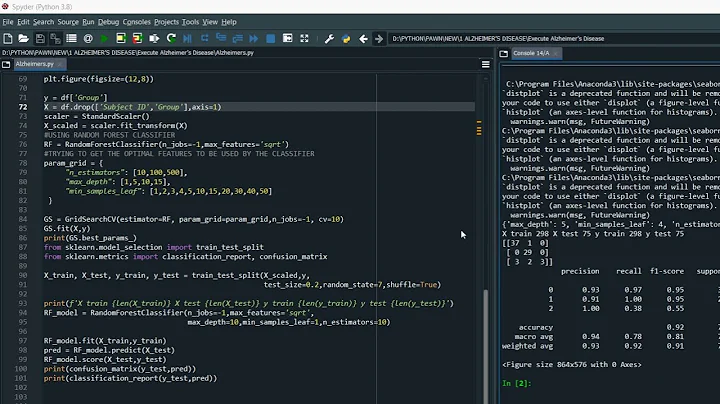Go back with left arrow

click(363, 39)
